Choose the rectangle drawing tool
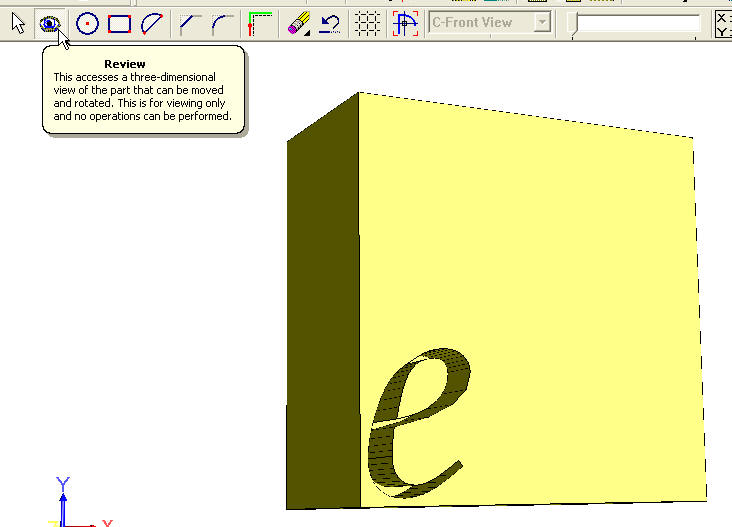732x527 pixels. [x=119, y=24]
